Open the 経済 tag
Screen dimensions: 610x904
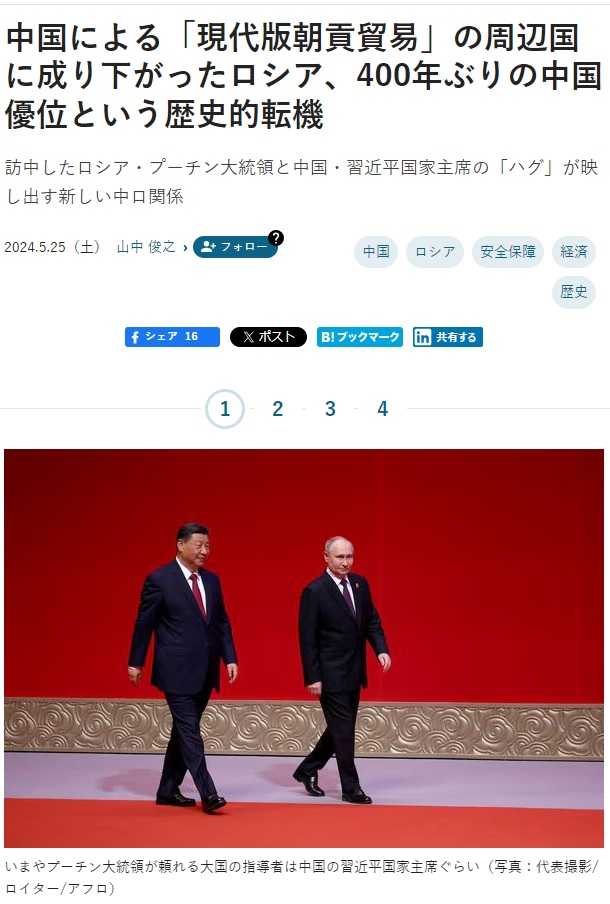[x=574, y=251]
